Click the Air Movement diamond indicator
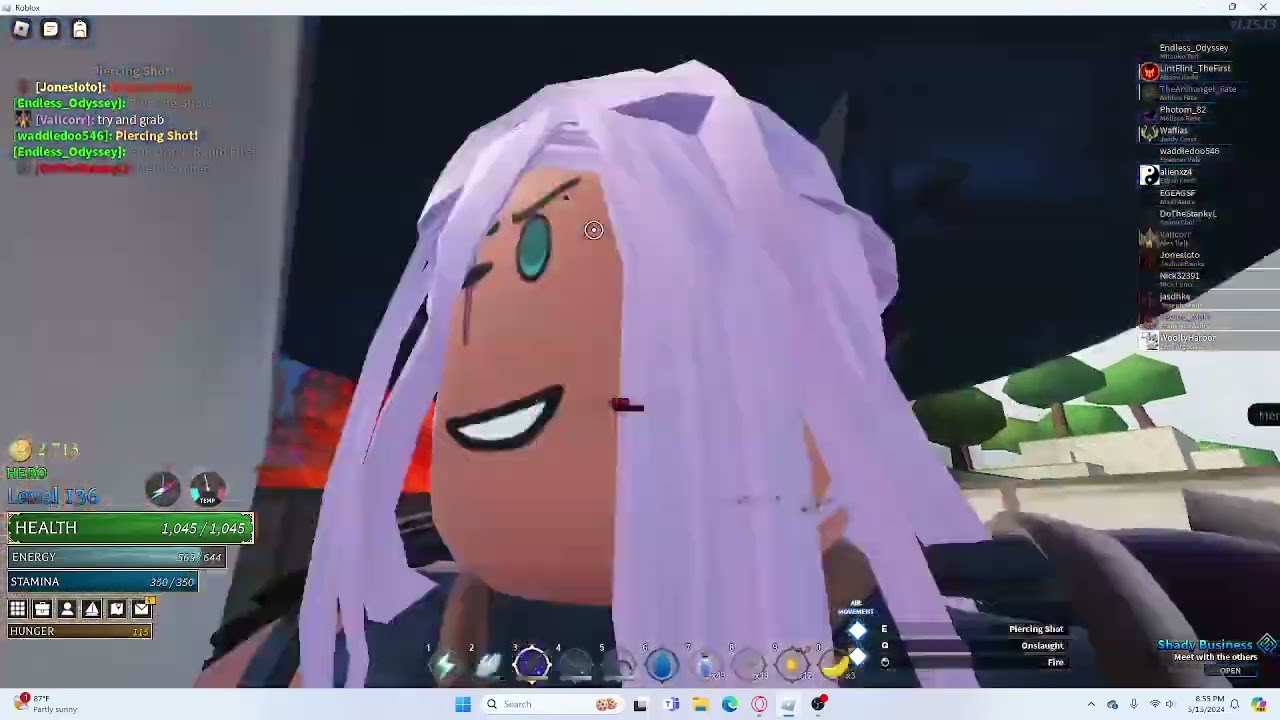The height and width of the screenshot is (720, 1280). pos(857,629)
